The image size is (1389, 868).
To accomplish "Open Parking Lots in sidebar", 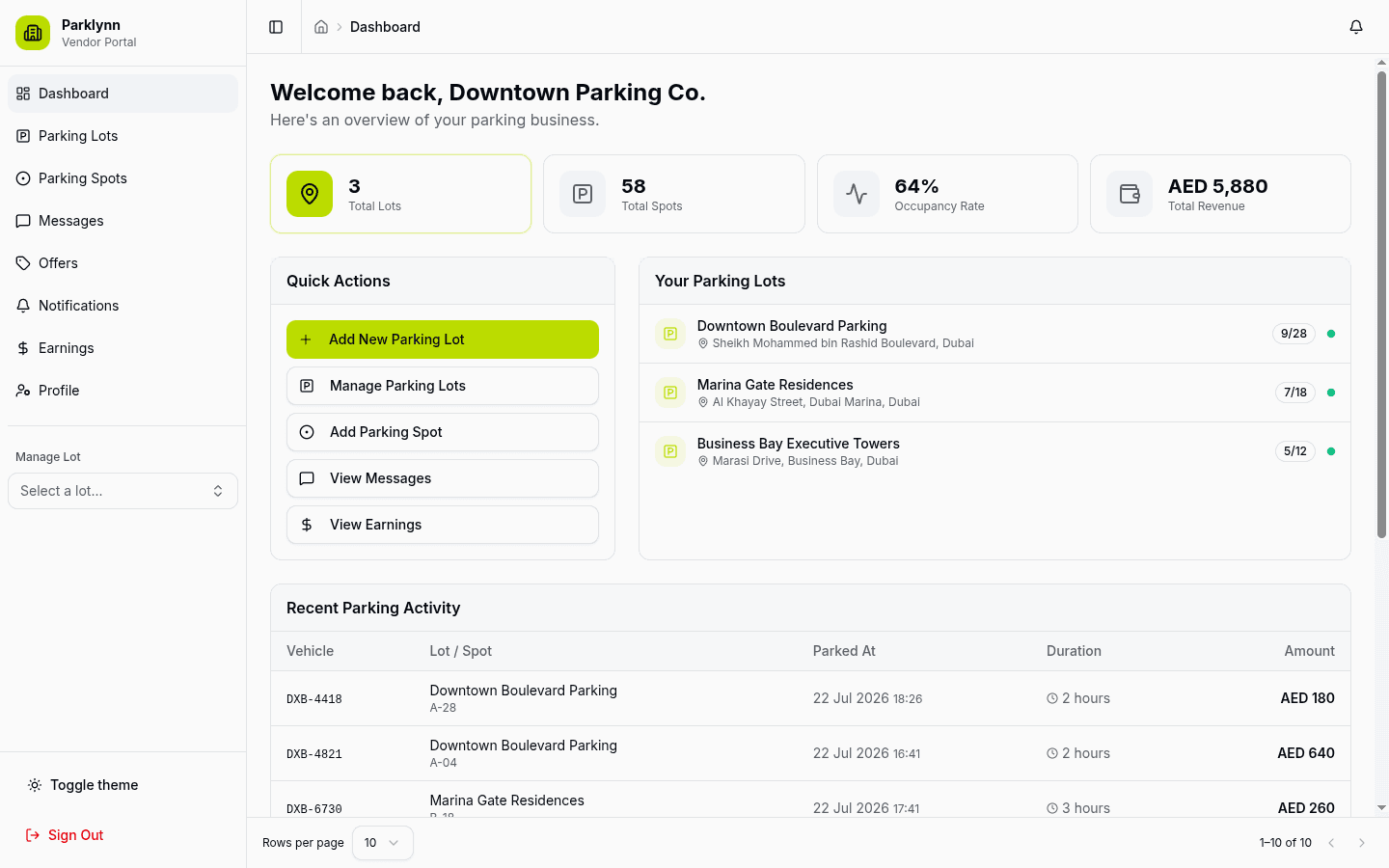I will point(123,136).
